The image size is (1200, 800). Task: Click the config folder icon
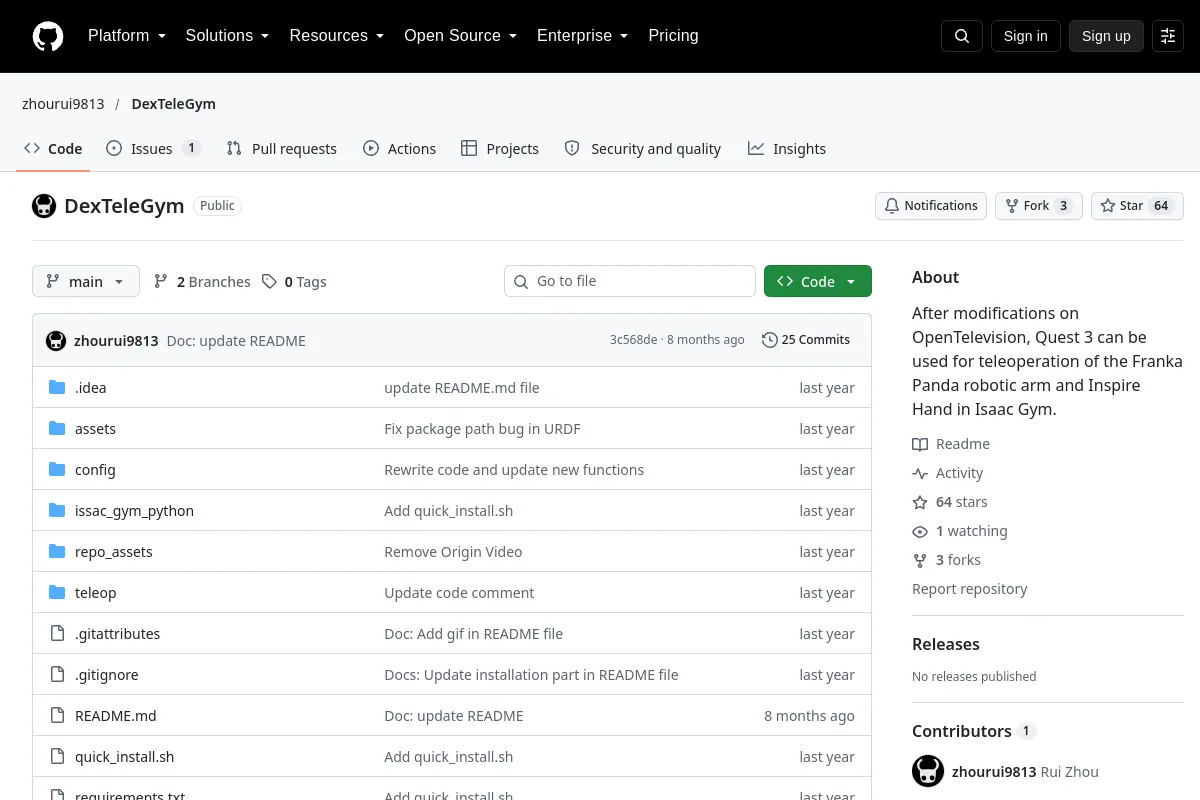57,470
